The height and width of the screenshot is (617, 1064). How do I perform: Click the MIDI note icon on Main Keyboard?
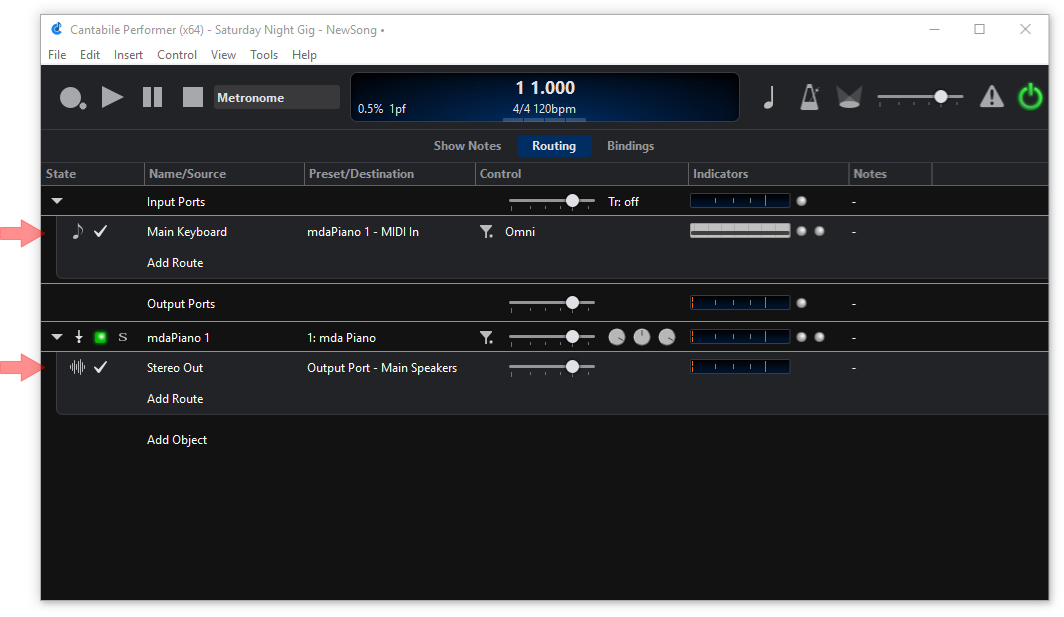[x=78, y=231]
